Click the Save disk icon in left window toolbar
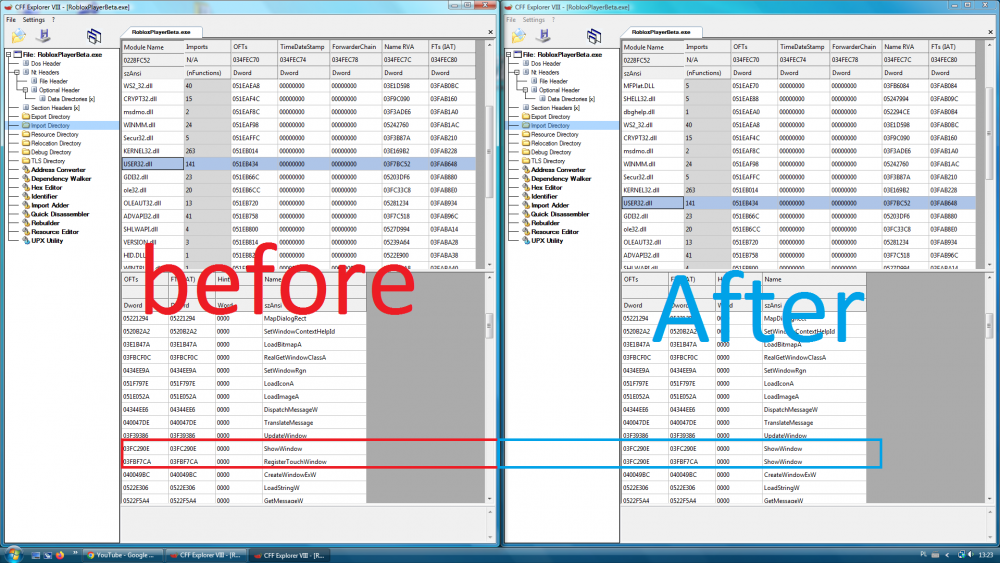 point(42,37)
